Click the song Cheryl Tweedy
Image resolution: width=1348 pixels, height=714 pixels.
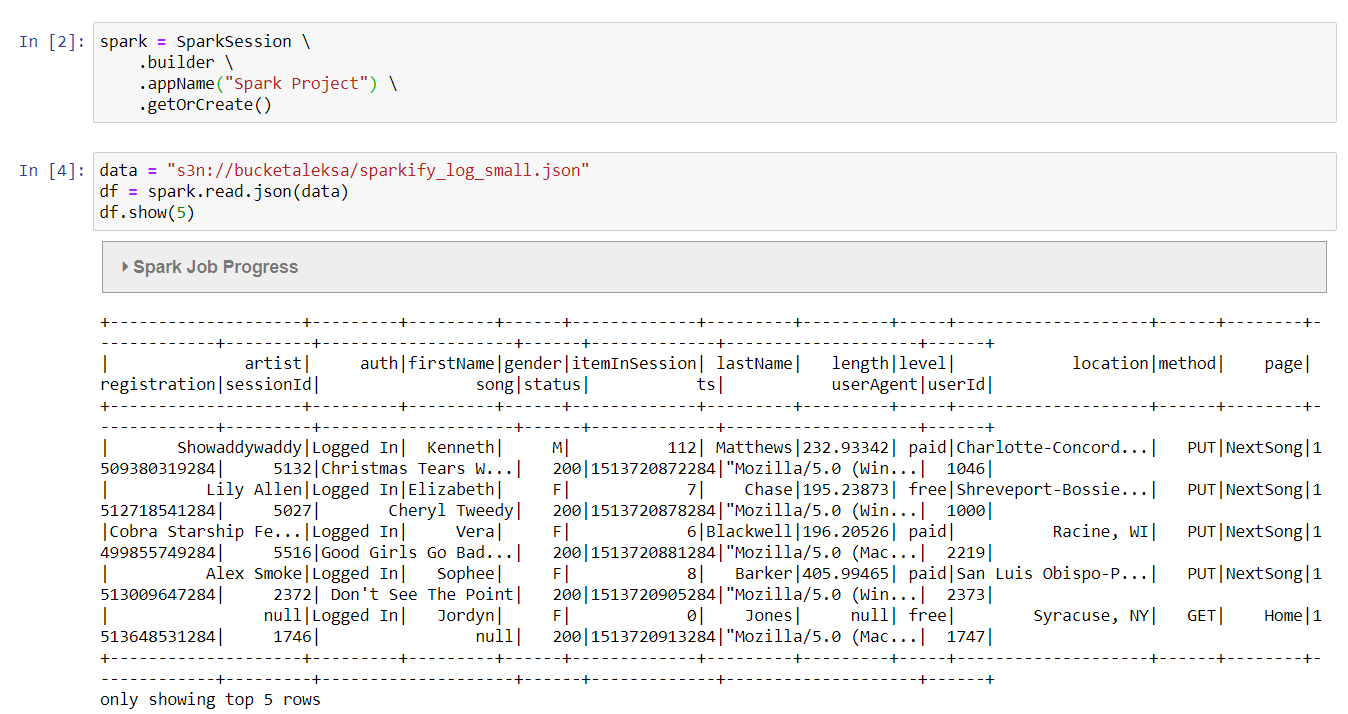pos(451,511)
